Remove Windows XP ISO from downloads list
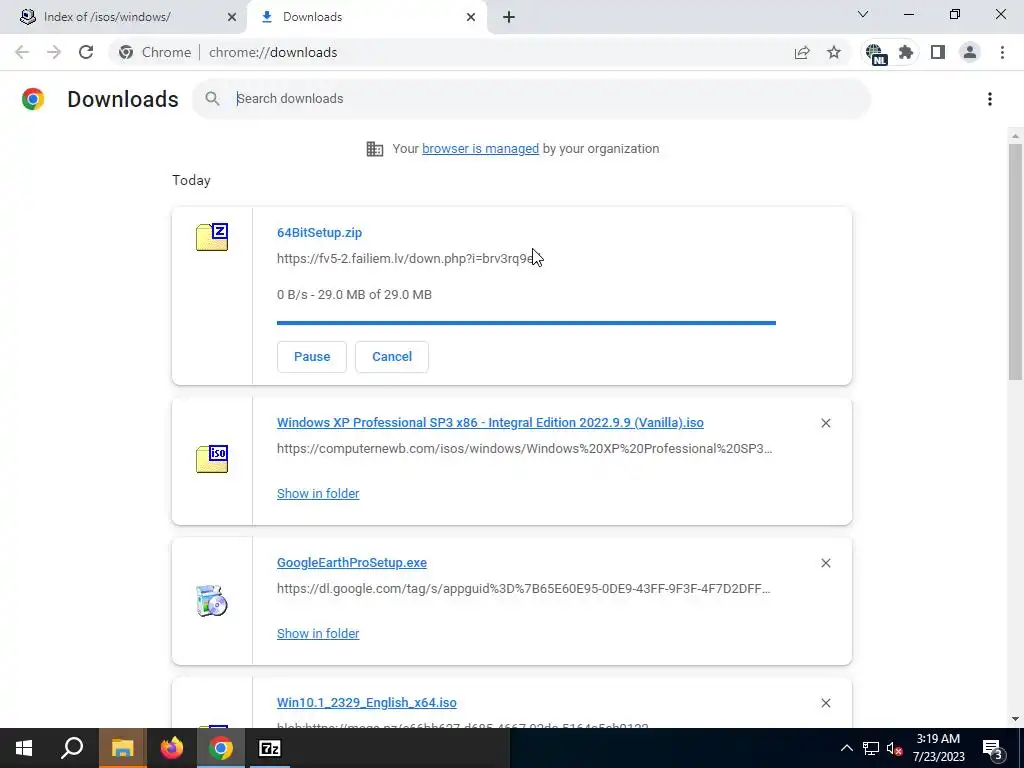This screenshot has height=768, width=1024. [x=826, y=423]
